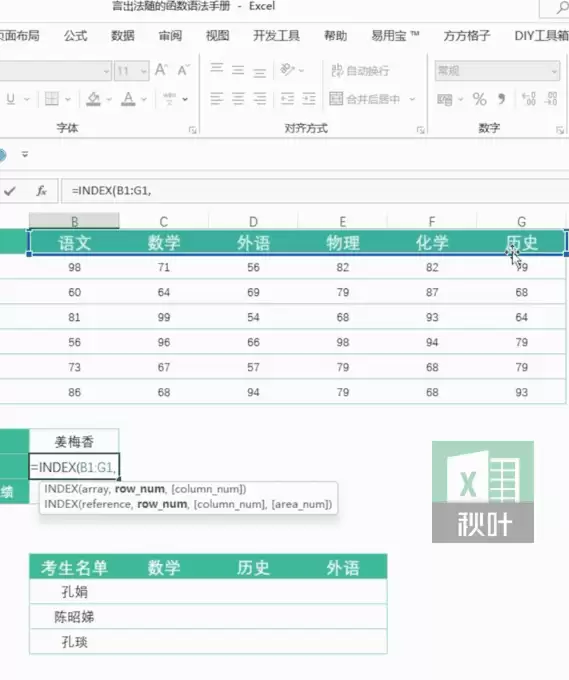Toggle merge and center (合并后居中)
569x680 pixels.
click(x=365, y=99)
